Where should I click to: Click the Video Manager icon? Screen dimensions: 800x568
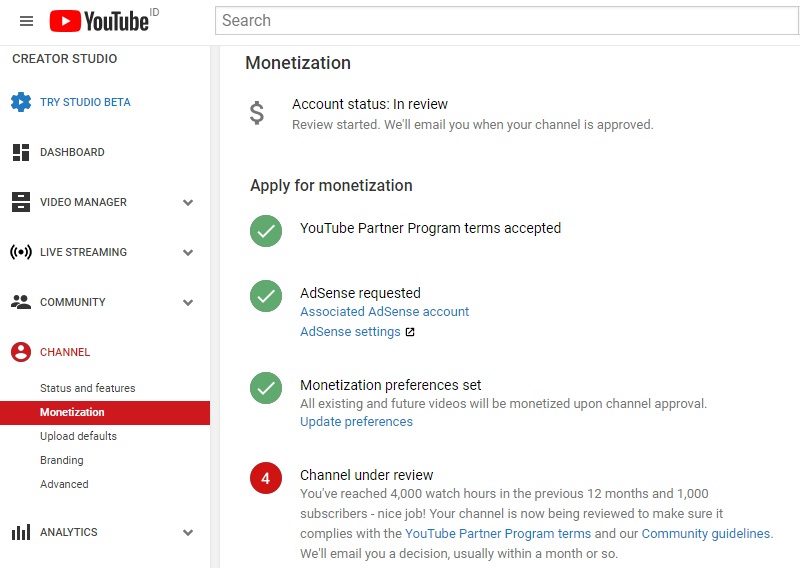(21, 202)
